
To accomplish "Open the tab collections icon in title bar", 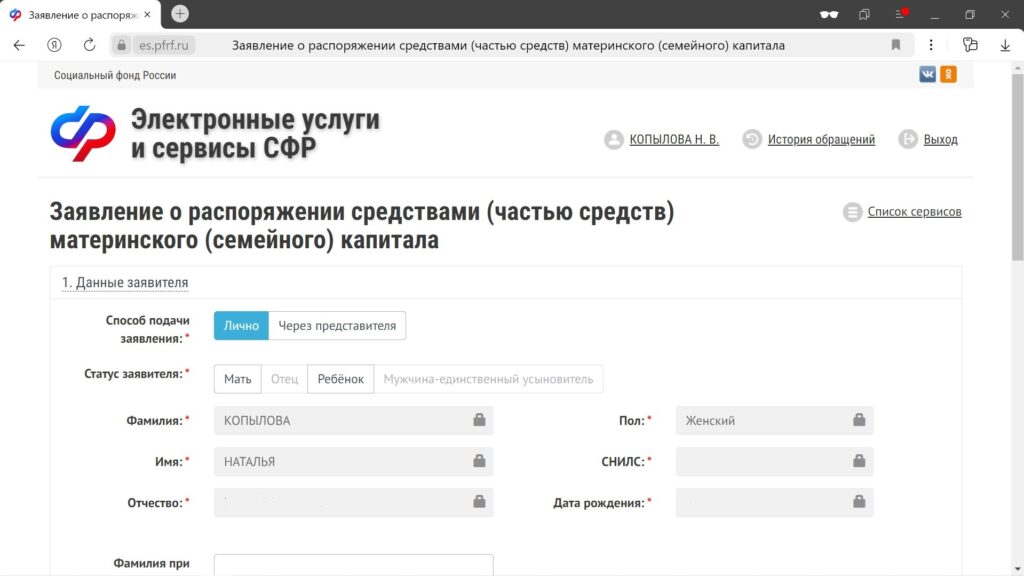I will (x=865, y=14).
